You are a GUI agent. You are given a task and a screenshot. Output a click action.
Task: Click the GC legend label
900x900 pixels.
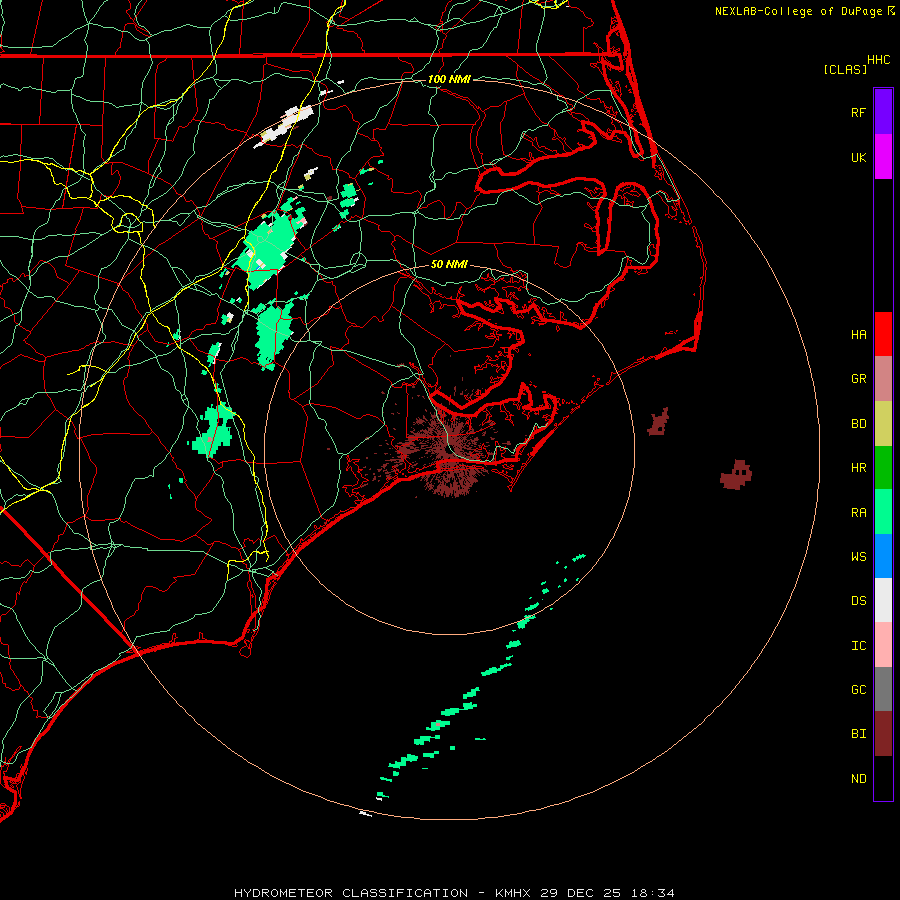[x=859, y=690]
